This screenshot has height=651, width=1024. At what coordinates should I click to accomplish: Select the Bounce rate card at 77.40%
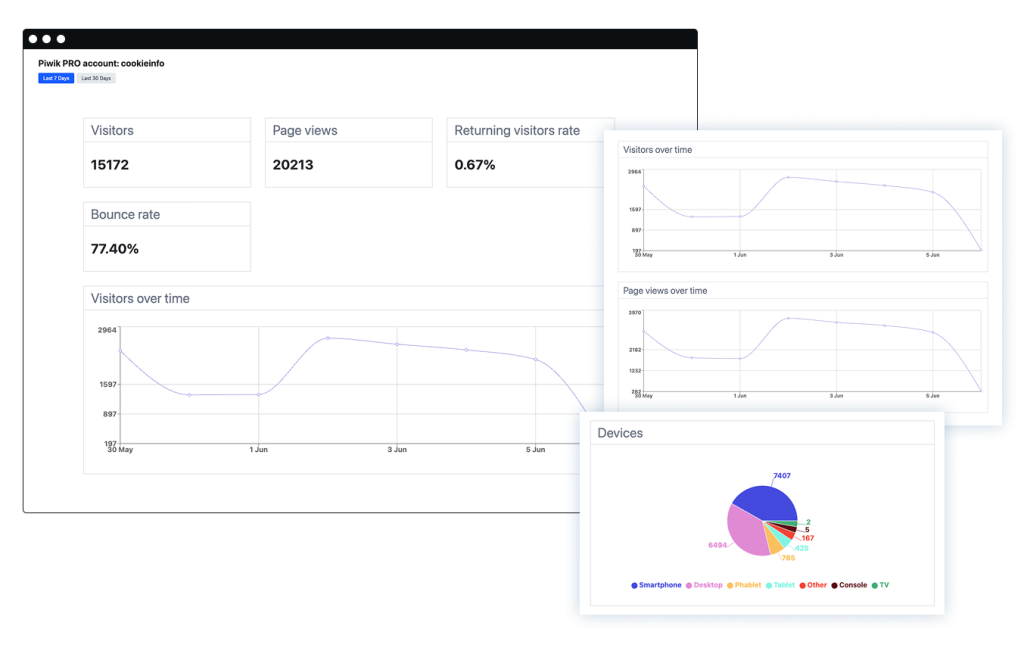click(x=166, y=236)
